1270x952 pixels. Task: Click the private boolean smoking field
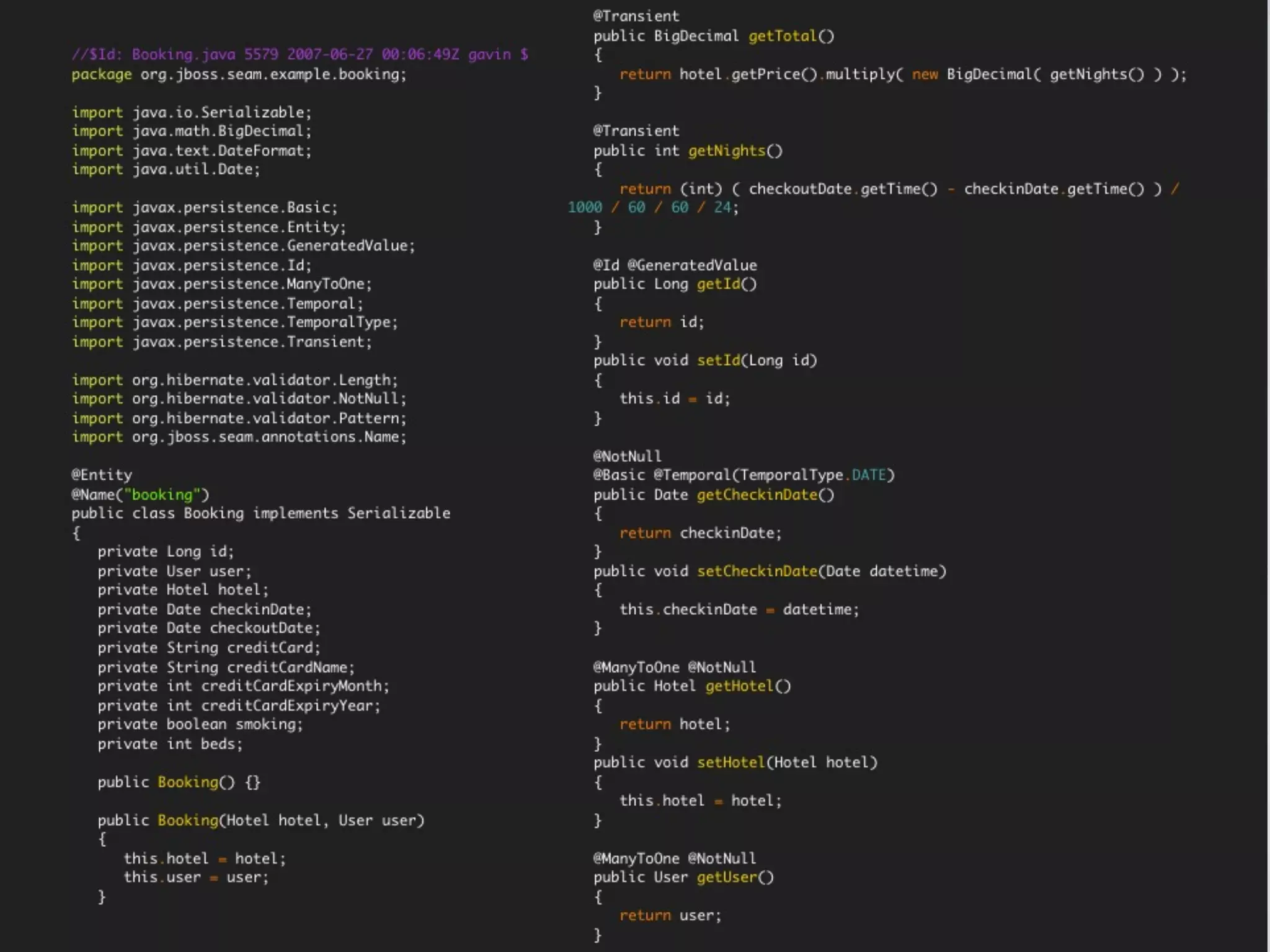200,724
